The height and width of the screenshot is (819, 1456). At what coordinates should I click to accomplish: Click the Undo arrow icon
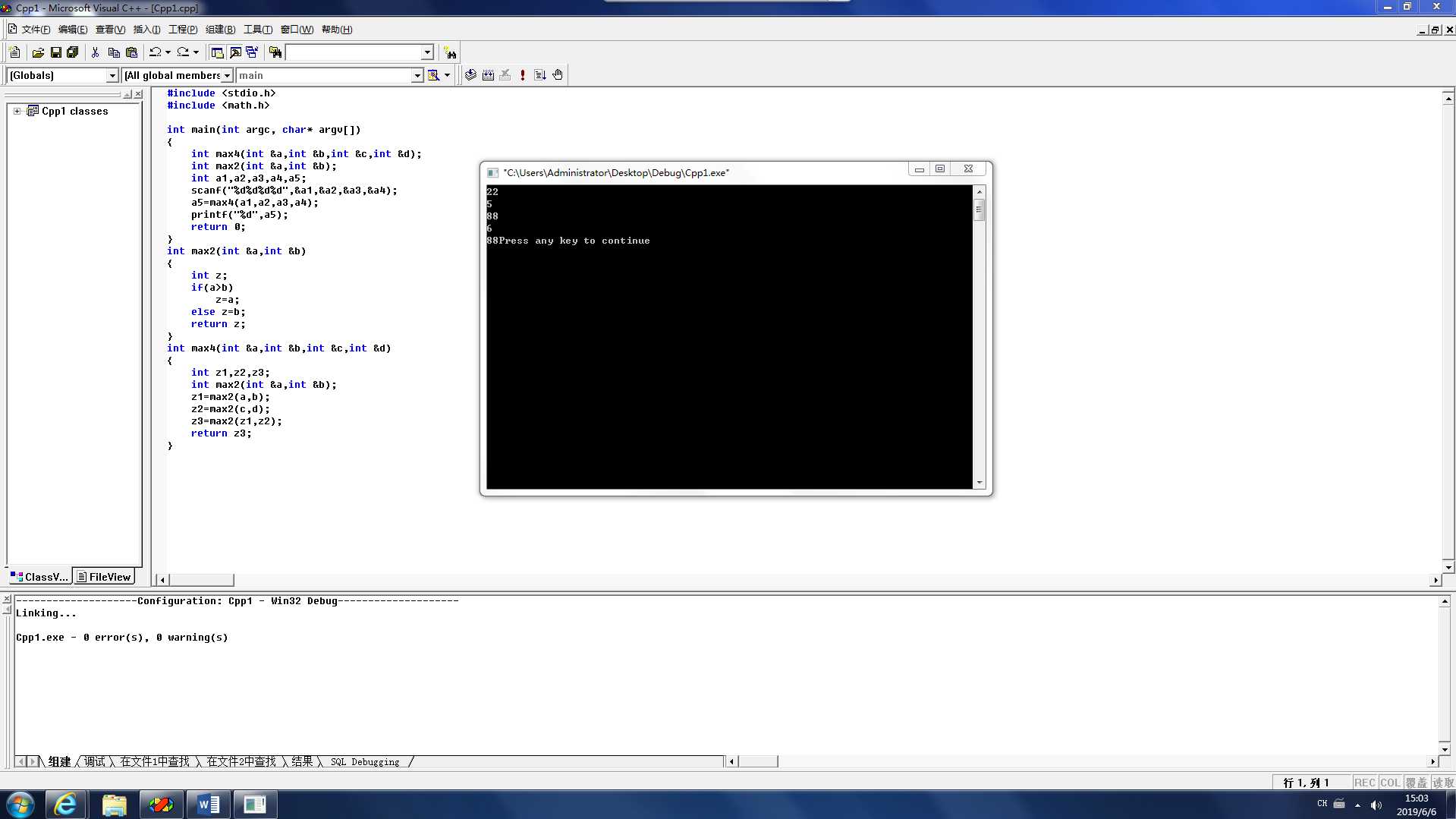[155, 52]
